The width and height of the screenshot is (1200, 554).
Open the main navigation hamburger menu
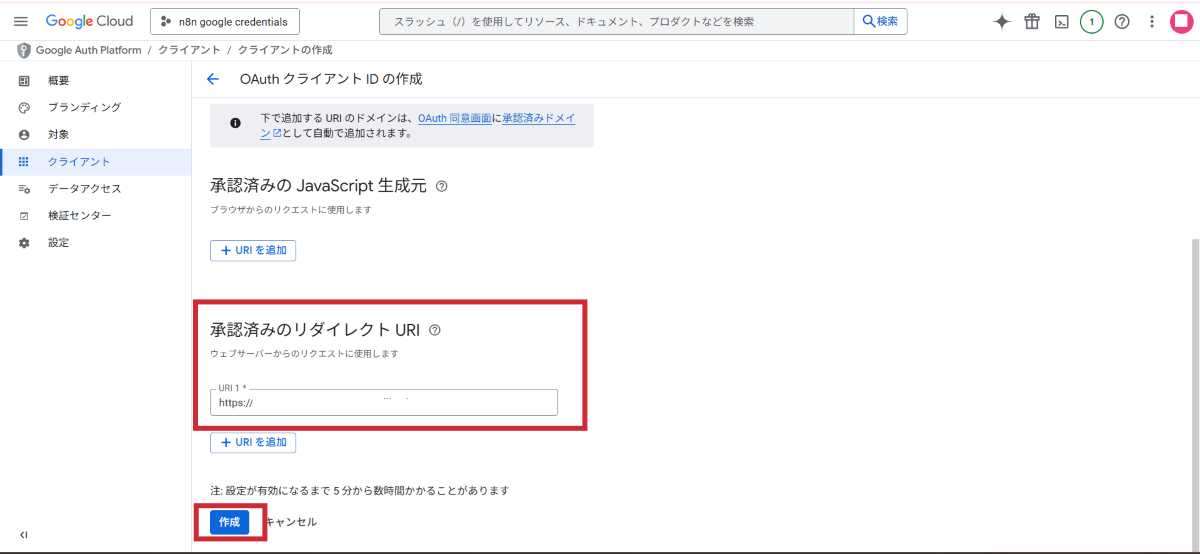pos(21,21)
